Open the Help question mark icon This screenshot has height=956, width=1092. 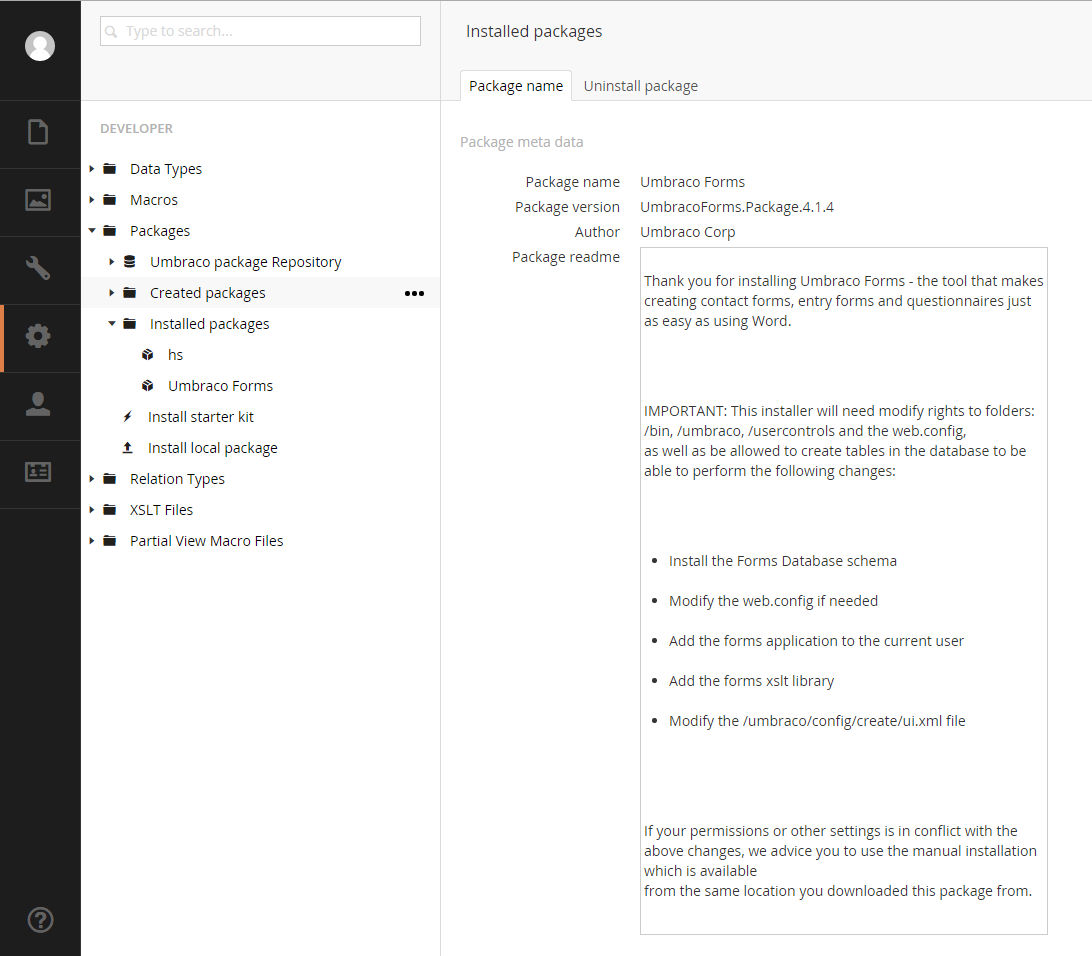click(x=40, y=920)
